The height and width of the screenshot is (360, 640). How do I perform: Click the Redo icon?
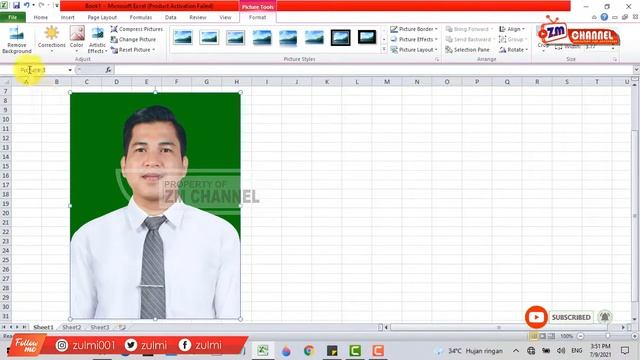pos(41,5)
